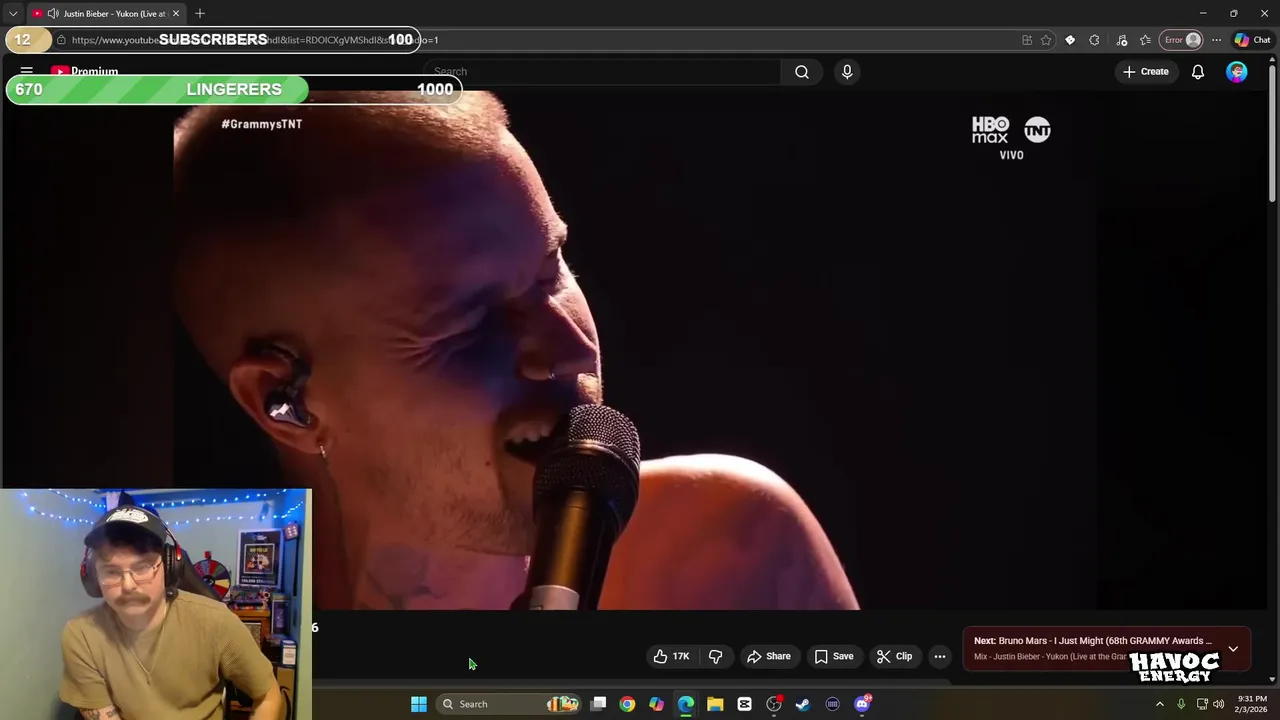Open Edge favorites list icon
The height and width of the screenshot is (720, 1280).
click(1145, 40)
